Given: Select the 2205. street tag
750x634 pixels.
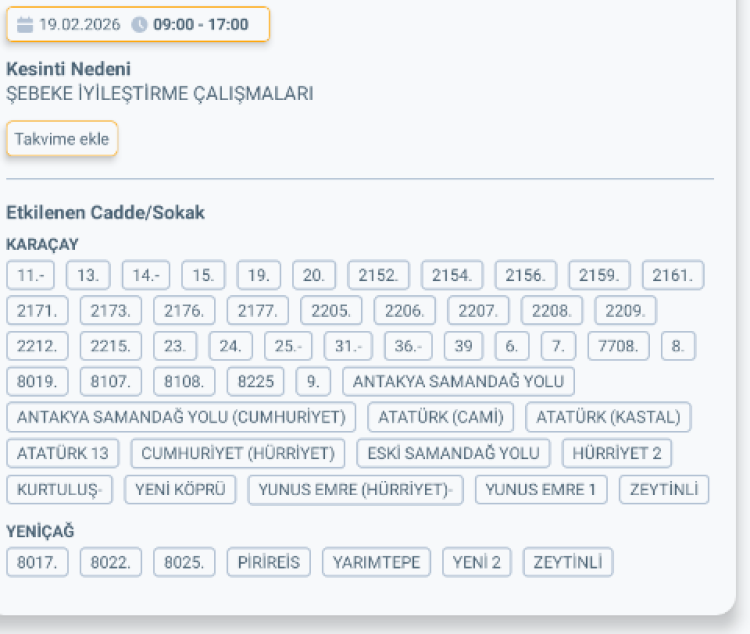Looking at the screenshot, I should [x=331, y=311].
